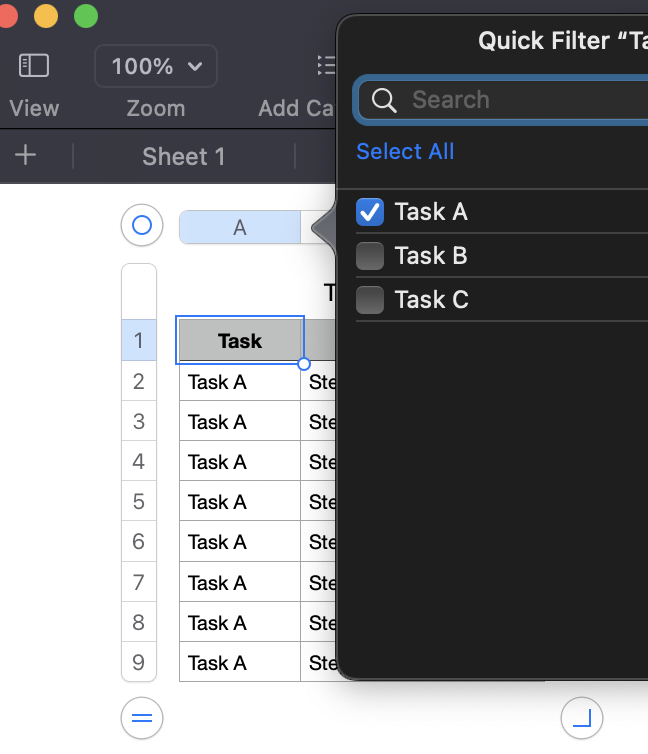Click the Select All link

click(x=405, y=152)
